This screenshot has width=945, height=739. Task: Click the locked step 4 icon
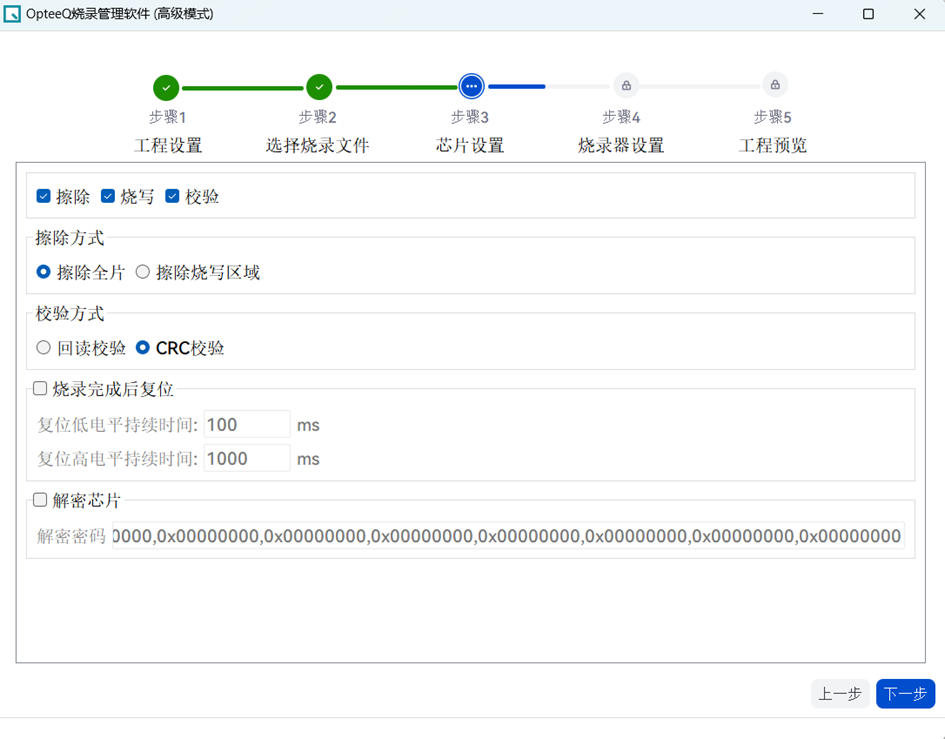point(626,86)
